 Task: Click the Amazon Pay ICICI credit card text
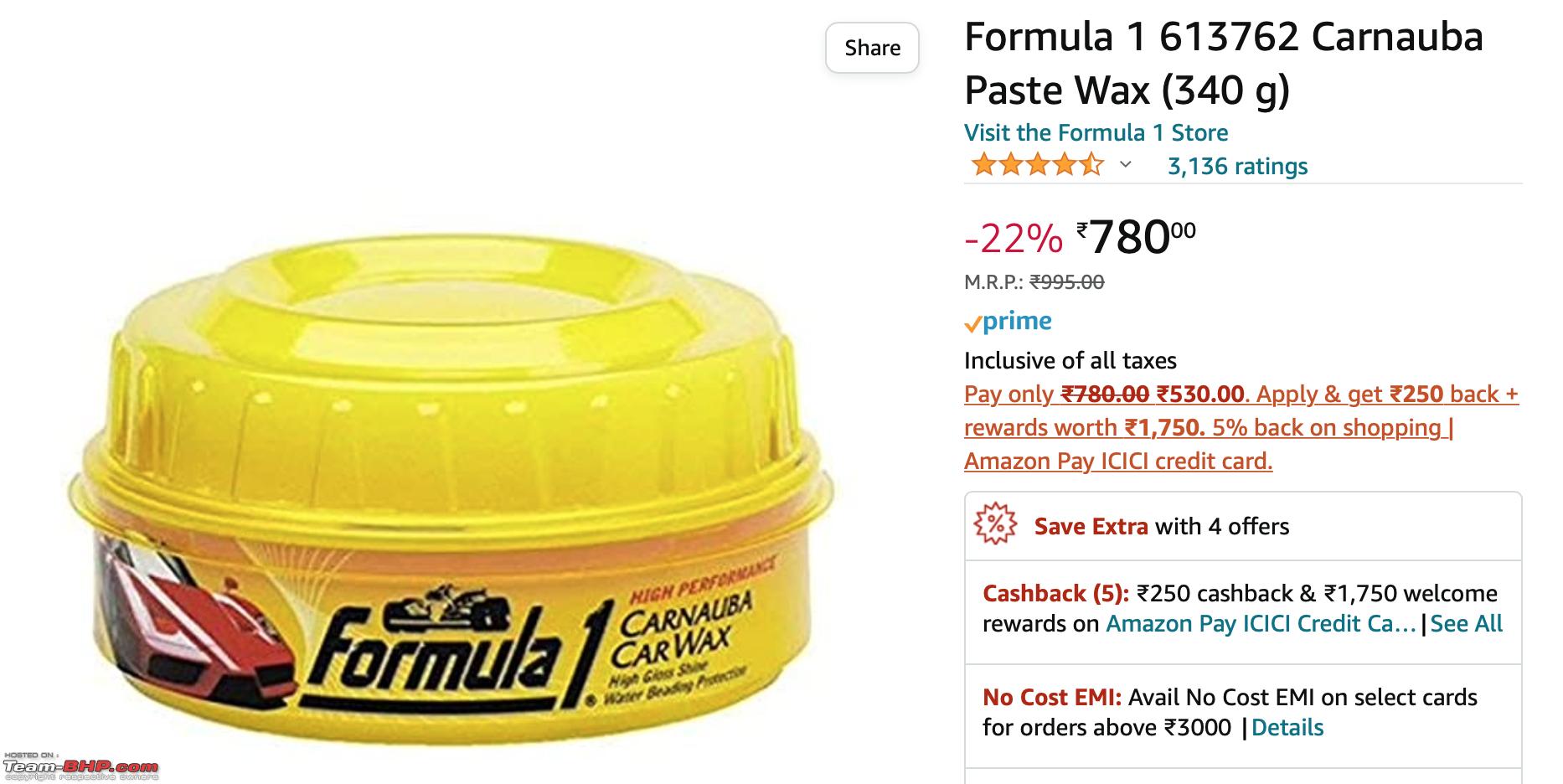coord(1118,461)
